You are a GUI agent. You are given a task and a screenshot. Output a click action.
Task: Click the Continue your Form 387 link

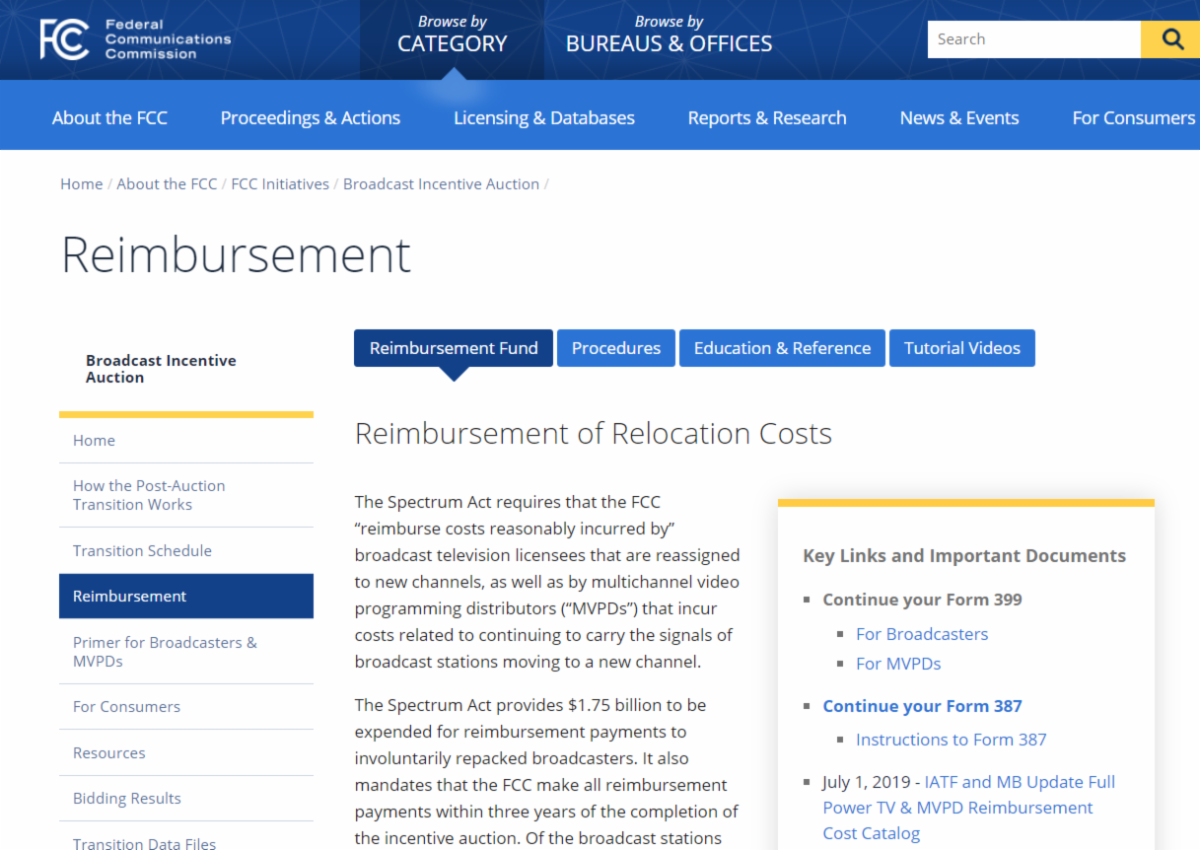[x=922, y=706]
